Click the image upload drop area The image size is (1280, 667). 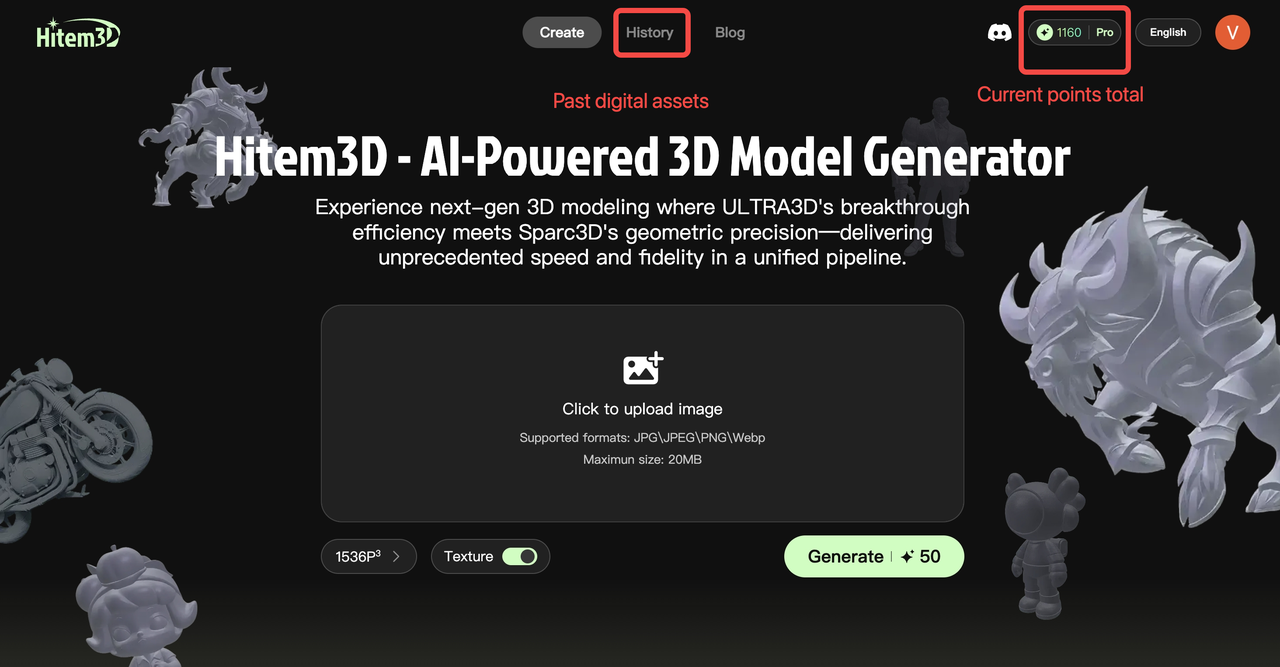coord(642,413)
